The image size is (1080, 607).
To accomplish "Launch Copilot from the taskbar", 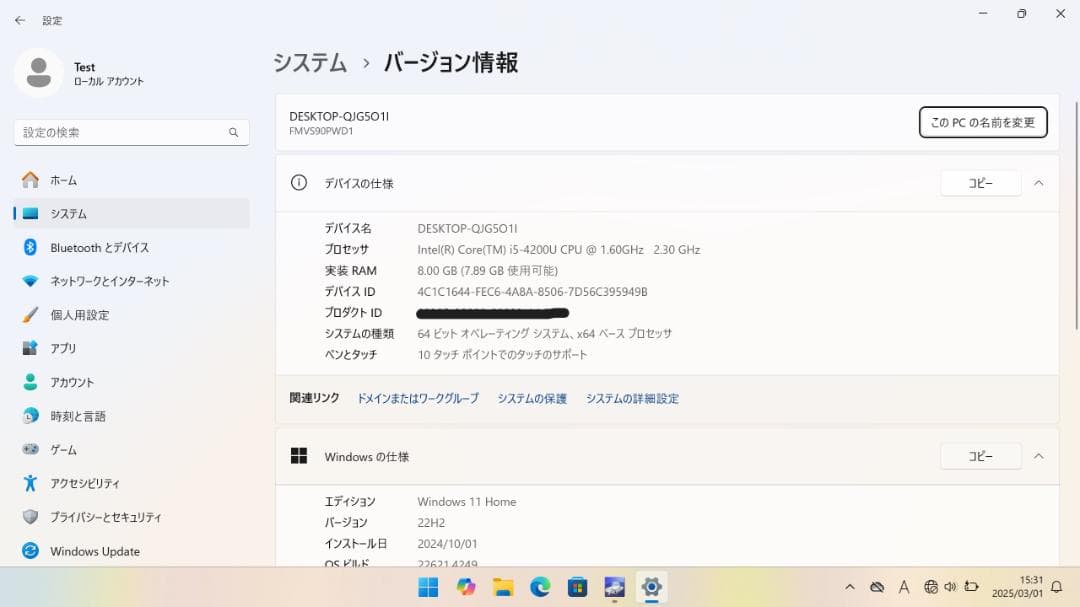I will [466, 587].
